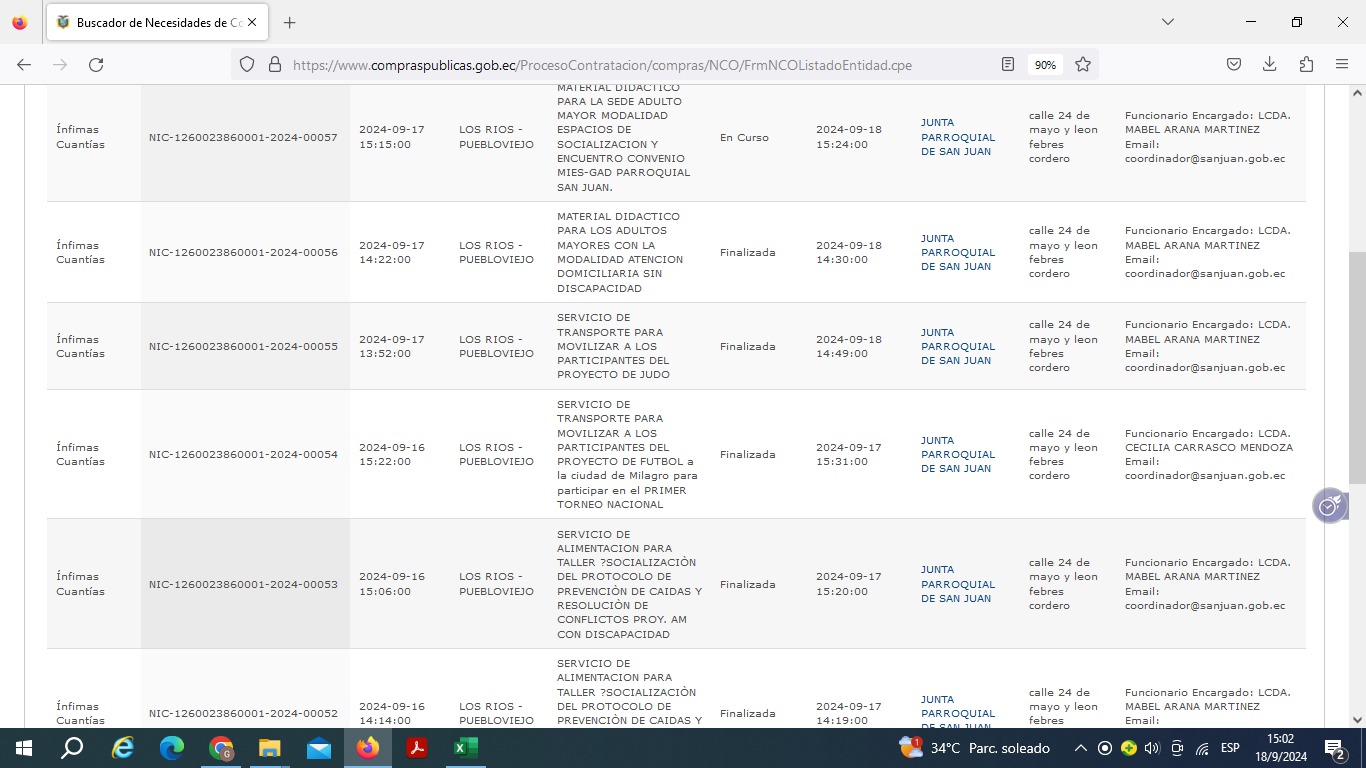Save page to Pocket
The height and width of the screenshot is (768, 1366).
[1234, 65]
